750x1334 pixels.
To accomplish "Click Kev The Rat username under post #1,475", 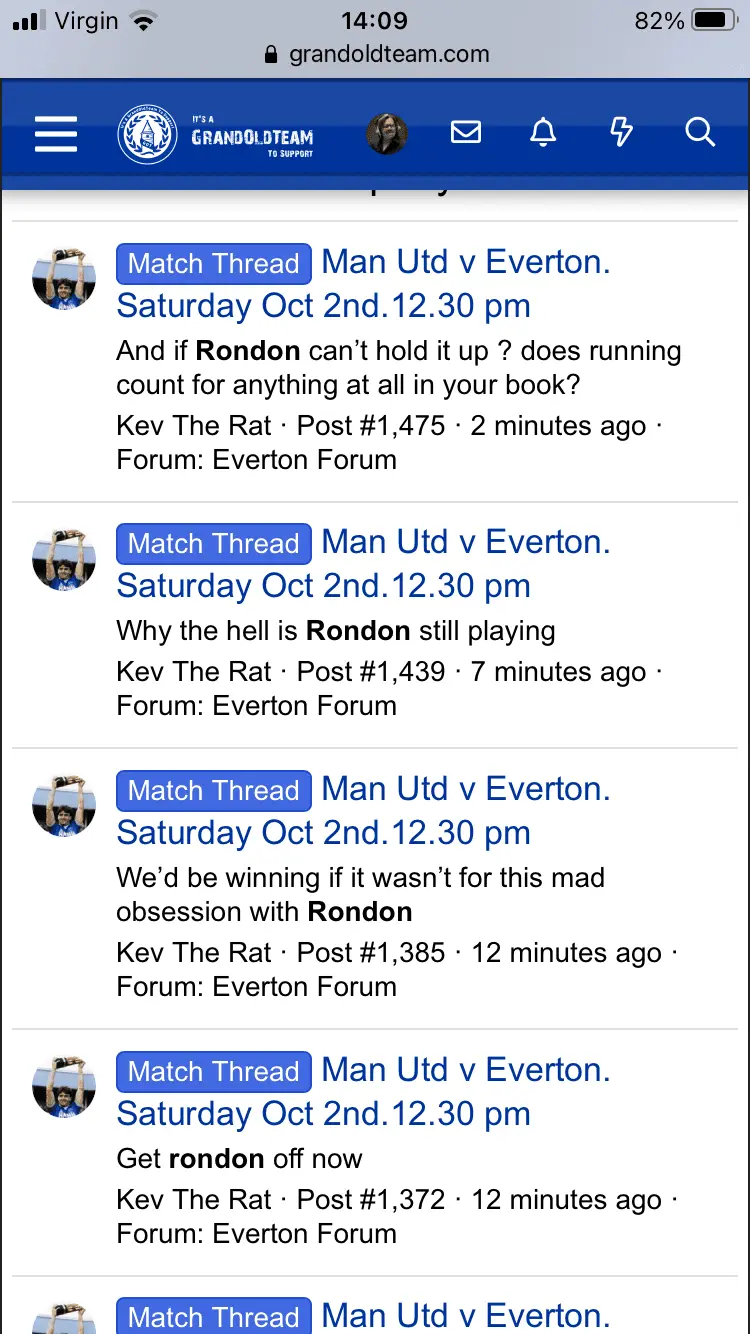I will pos(194,426).
